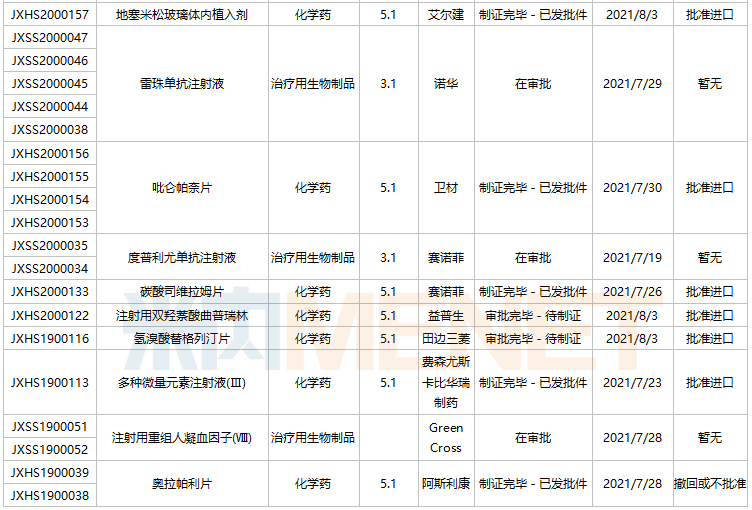Click 暂无 in 度普利尤单抗注射液 row
This screenshot has height=510, width=752.
710,258
